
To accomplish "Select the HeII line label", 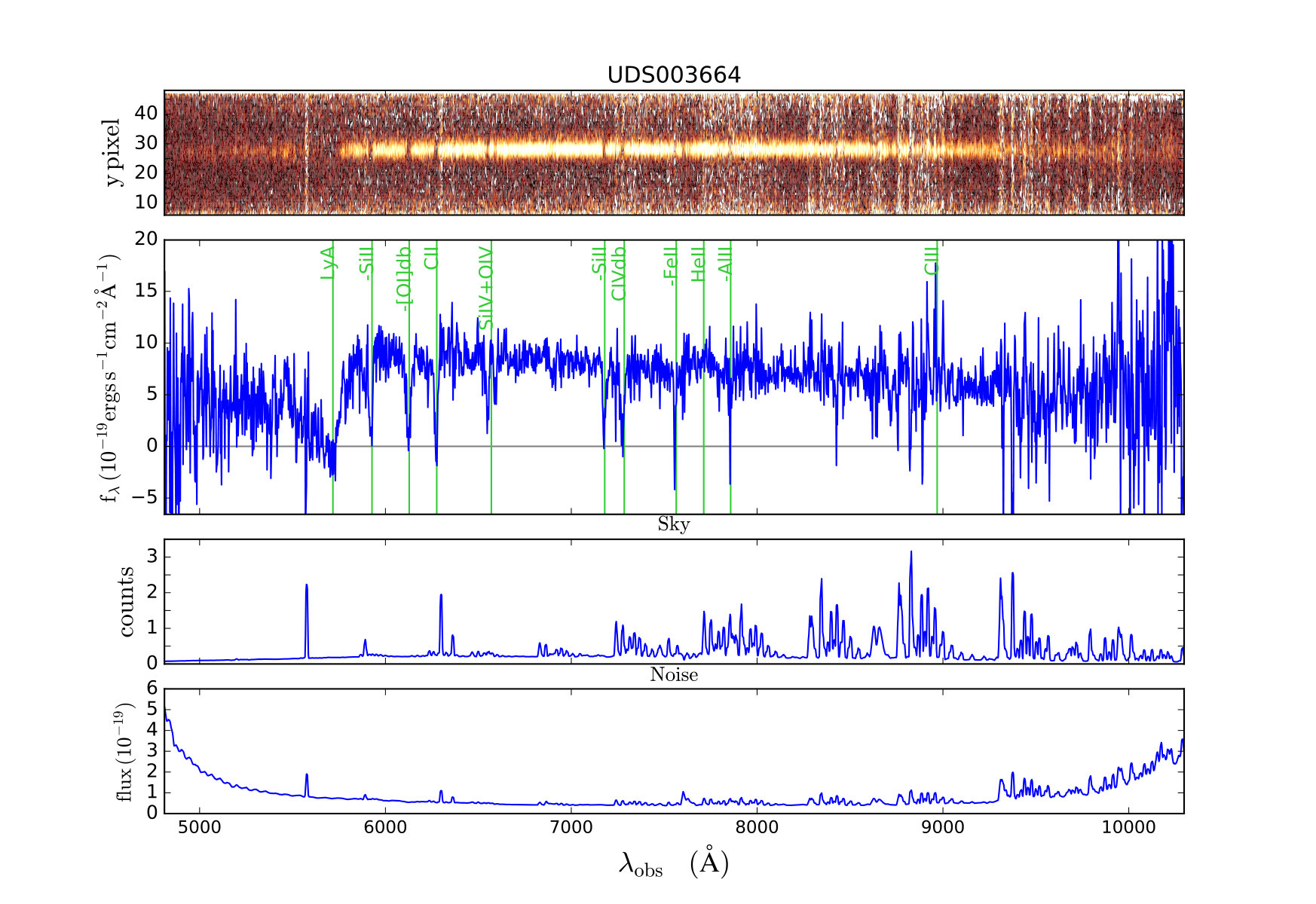I will point(698,264).
